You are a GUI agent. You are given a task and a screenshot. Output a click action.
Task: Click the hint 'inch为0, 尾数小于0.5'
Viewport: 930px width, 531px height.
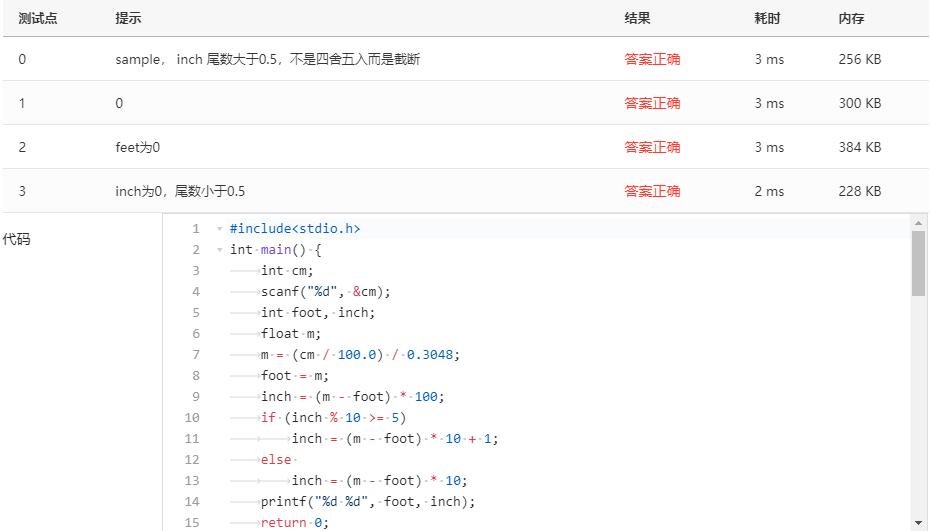point(180,191)
